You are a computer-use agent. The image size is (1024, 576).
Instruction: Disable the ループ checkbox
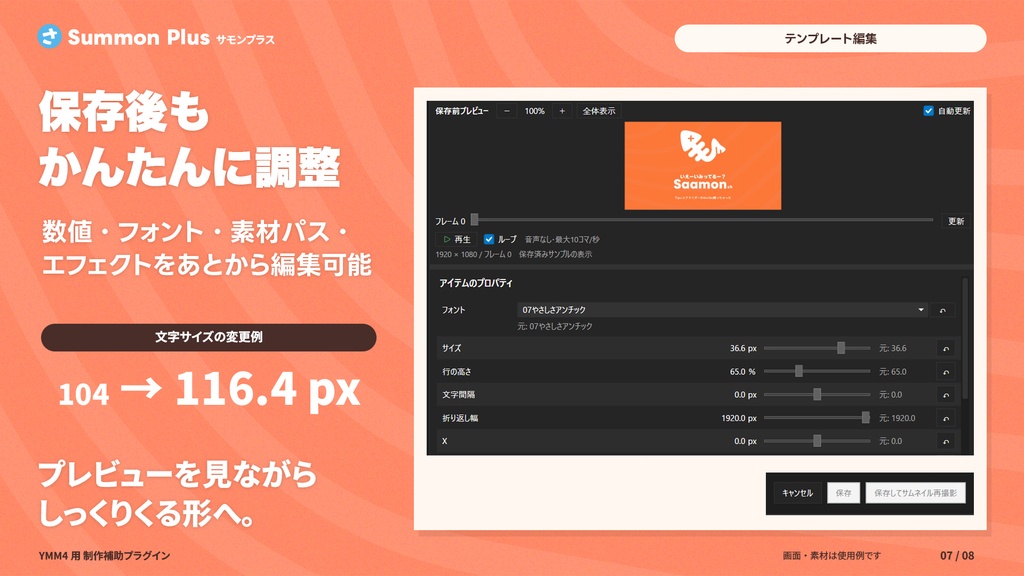click(x=488, y=239)
